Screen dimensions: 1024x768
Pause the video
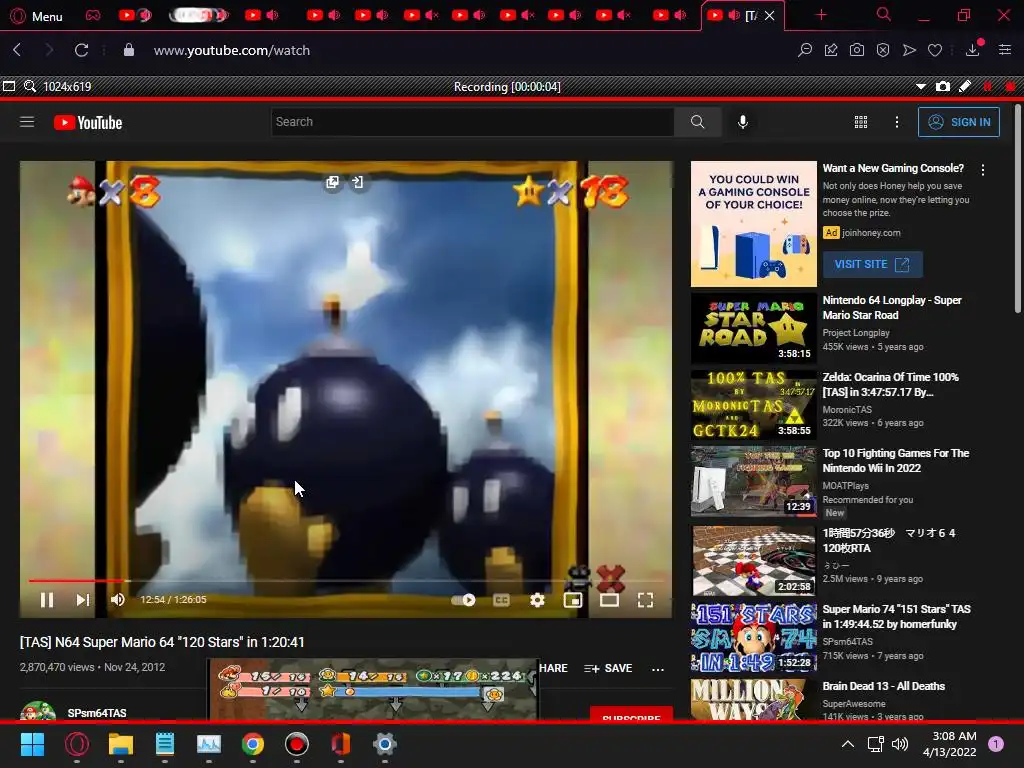(47, 600)
